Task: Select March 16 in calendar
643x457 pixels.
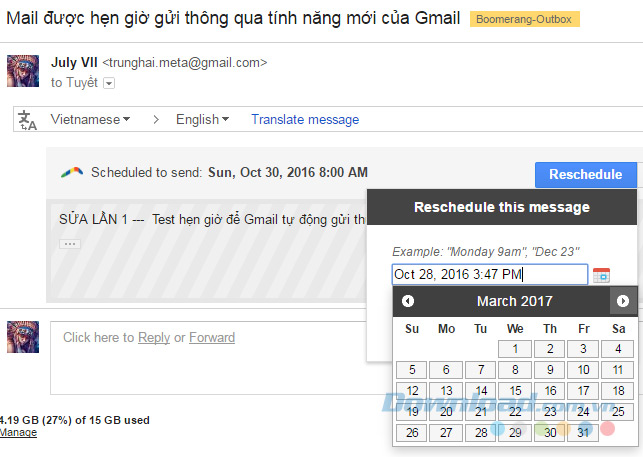Action: (x=550, y=391)
